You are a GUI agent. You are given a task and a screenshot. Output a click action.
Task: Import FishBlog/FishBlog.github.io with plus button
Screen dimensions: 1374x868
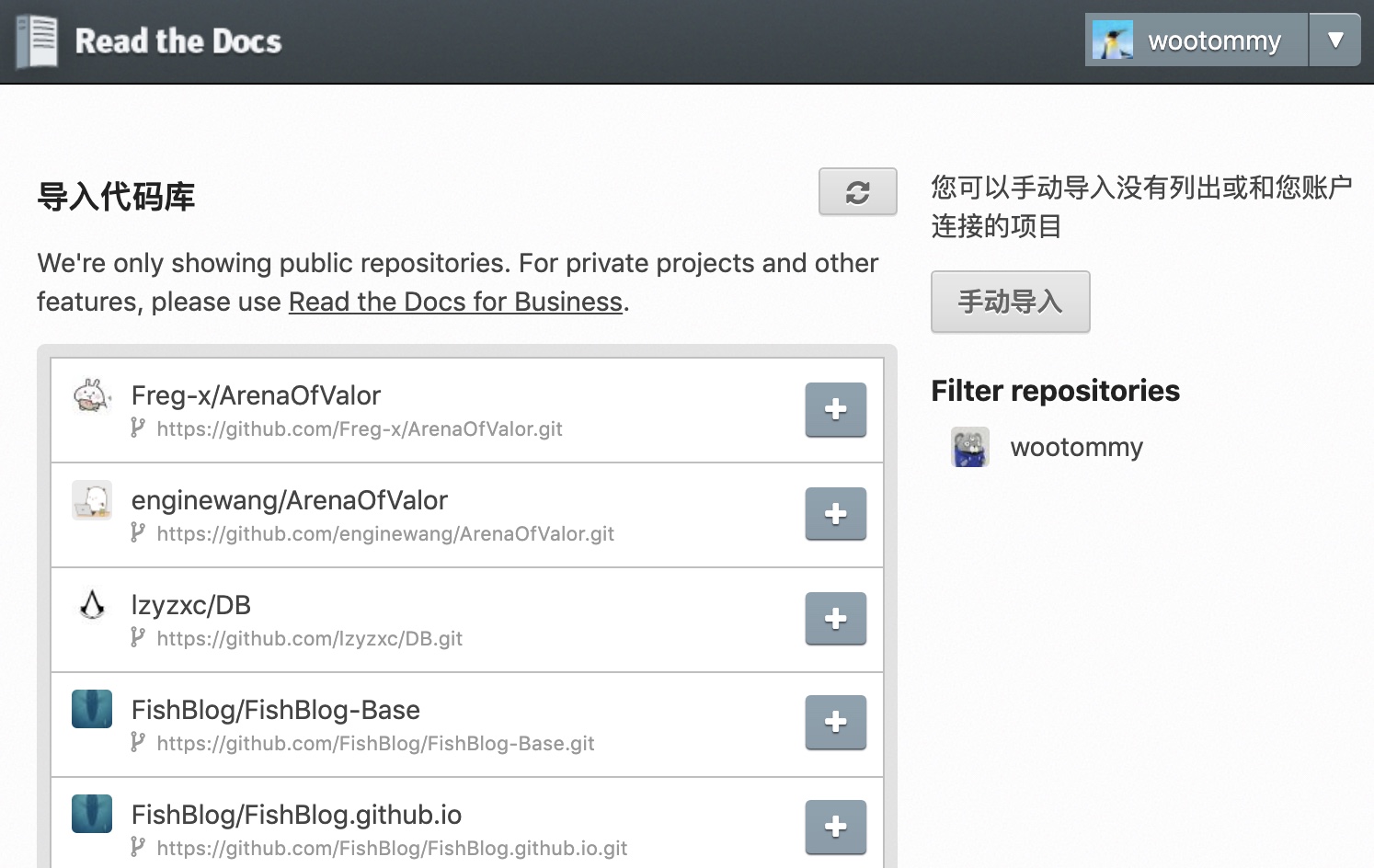(835, 828)
